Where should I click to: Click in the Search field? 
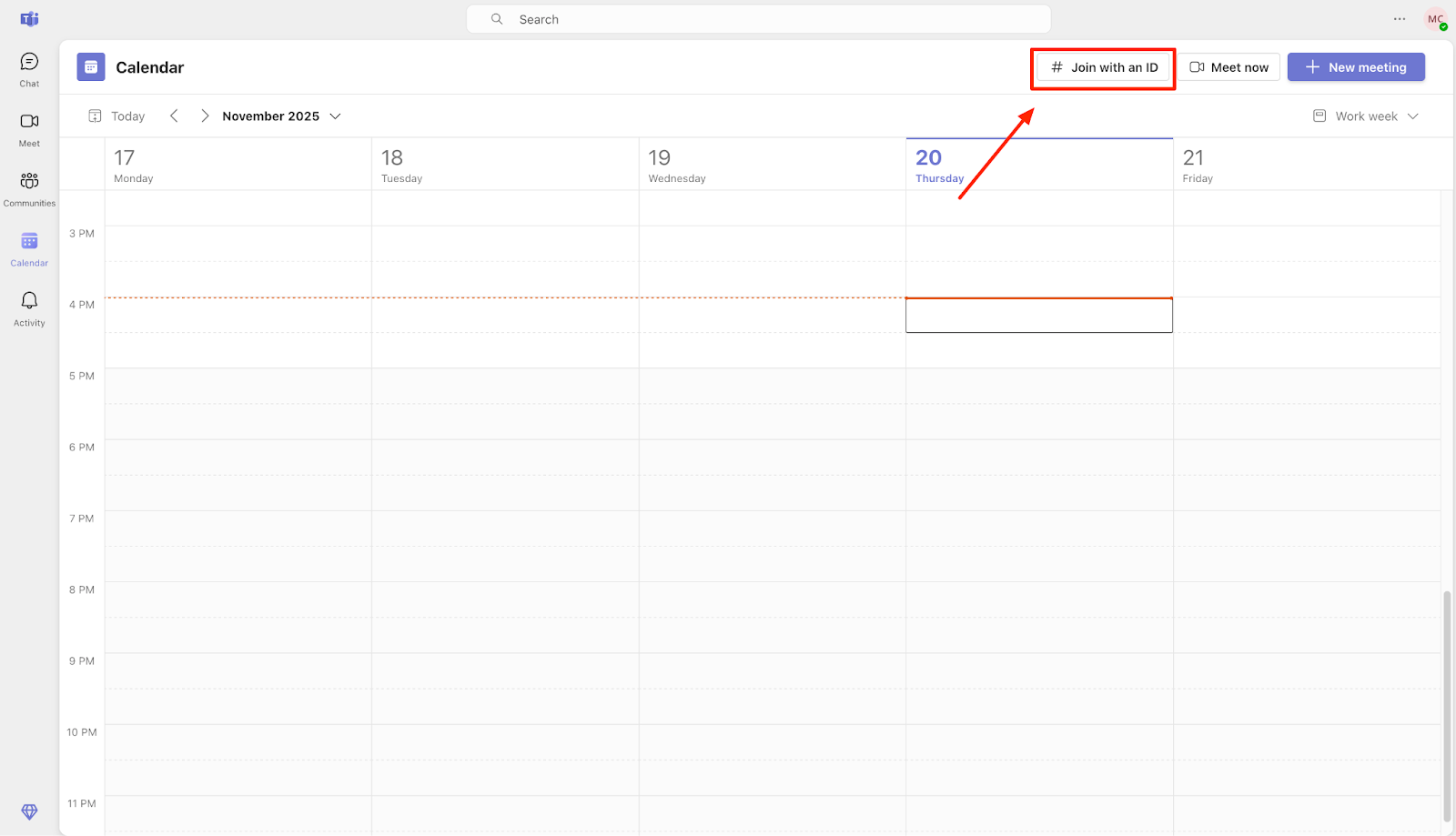(x=758, y=19)
